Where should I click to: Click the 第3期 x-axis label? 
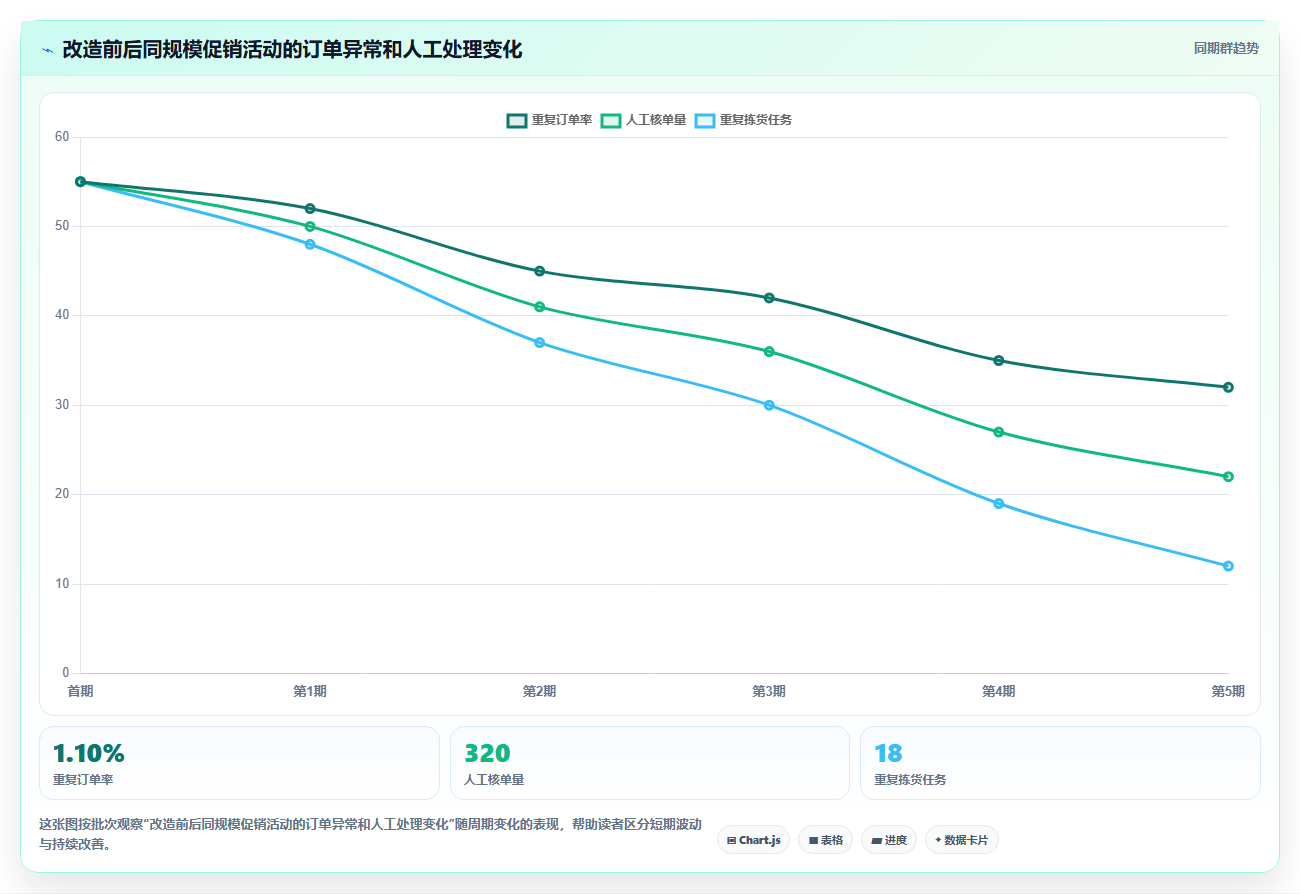pyautogui.click(x=769, y=691)
